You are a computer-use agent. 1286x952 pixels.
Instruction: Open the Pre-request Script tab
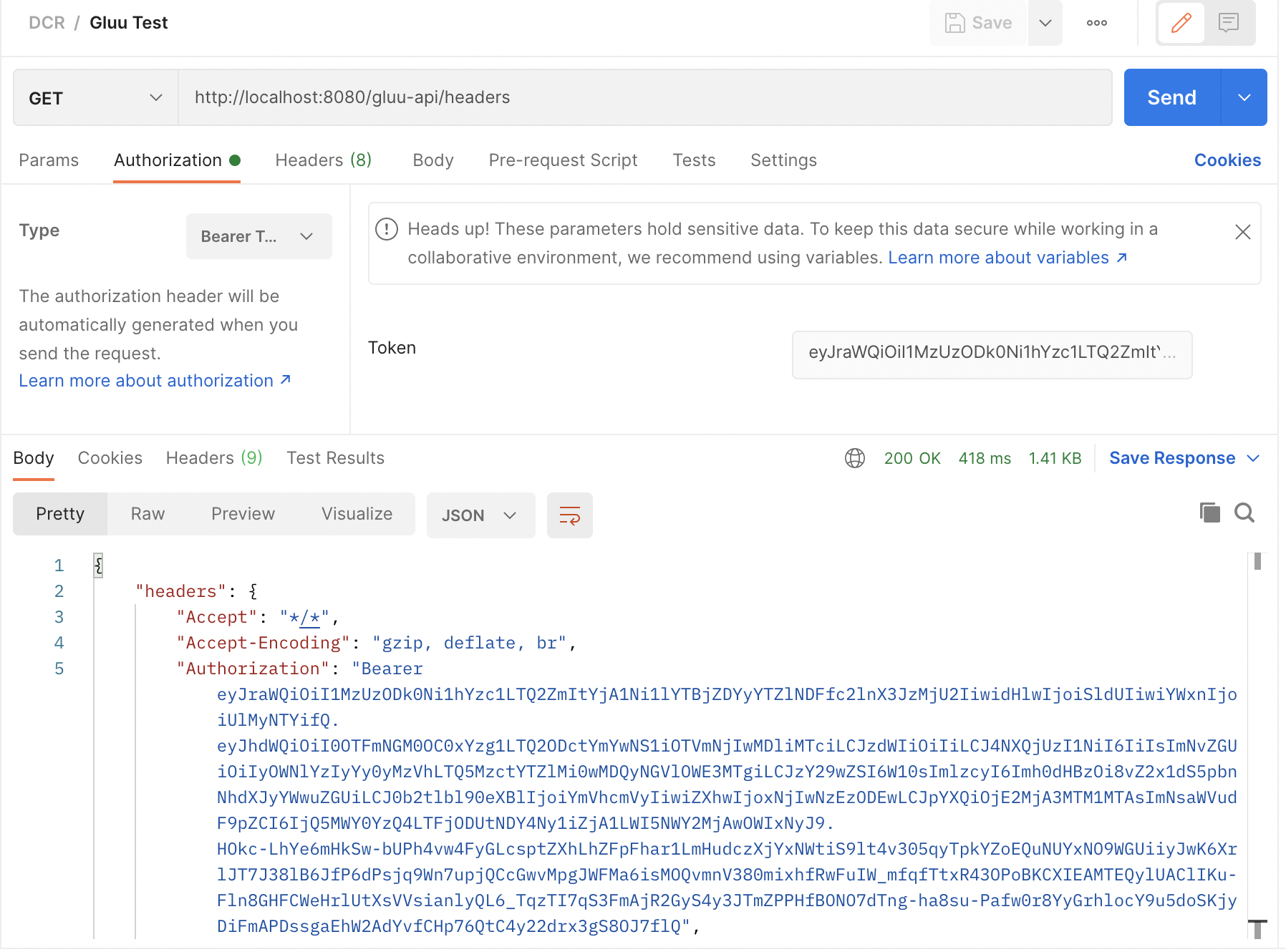[x=563, y=160]
